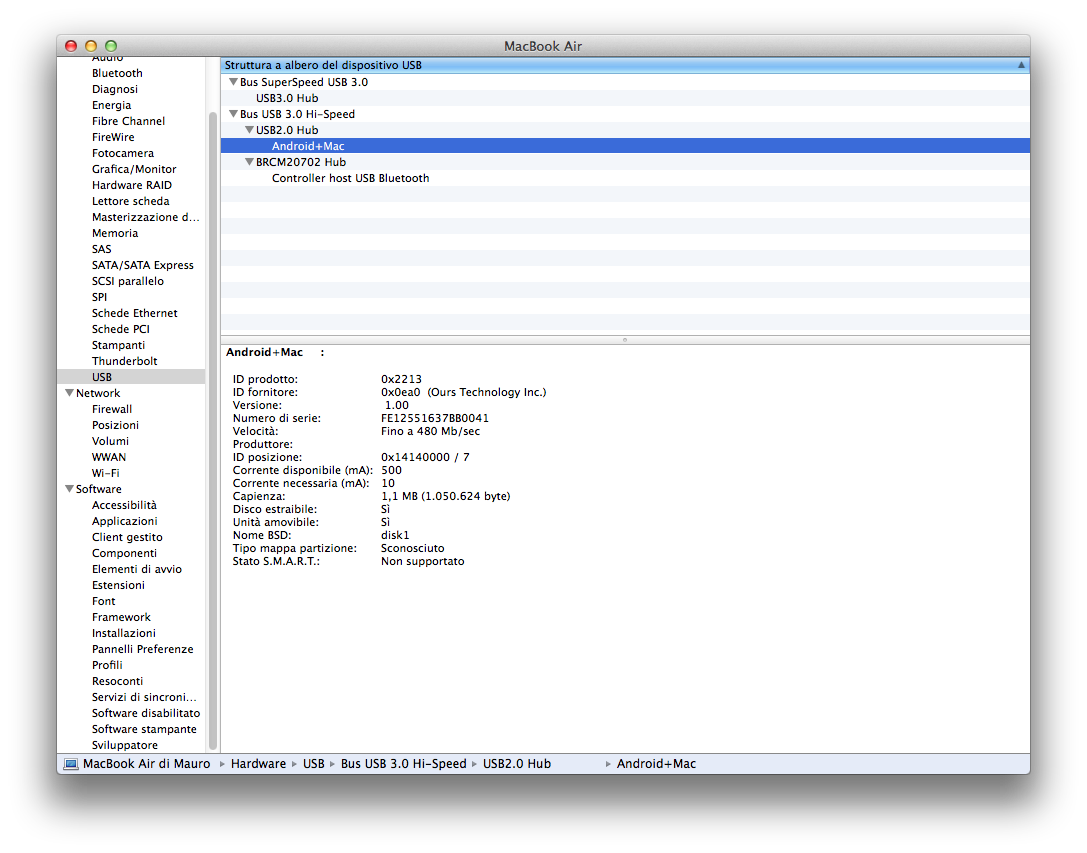Open Elementi di avvio in sidebar

(x=137, y=569)
